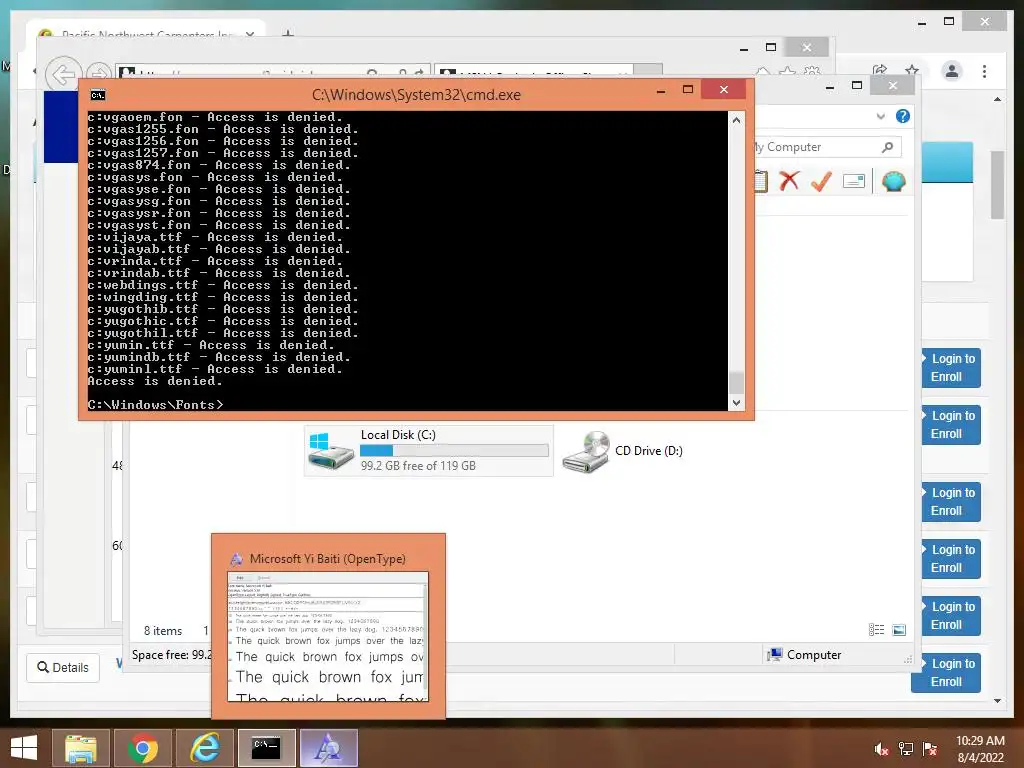Expand the Explorer ribbon with the chevron

(880, 116)
